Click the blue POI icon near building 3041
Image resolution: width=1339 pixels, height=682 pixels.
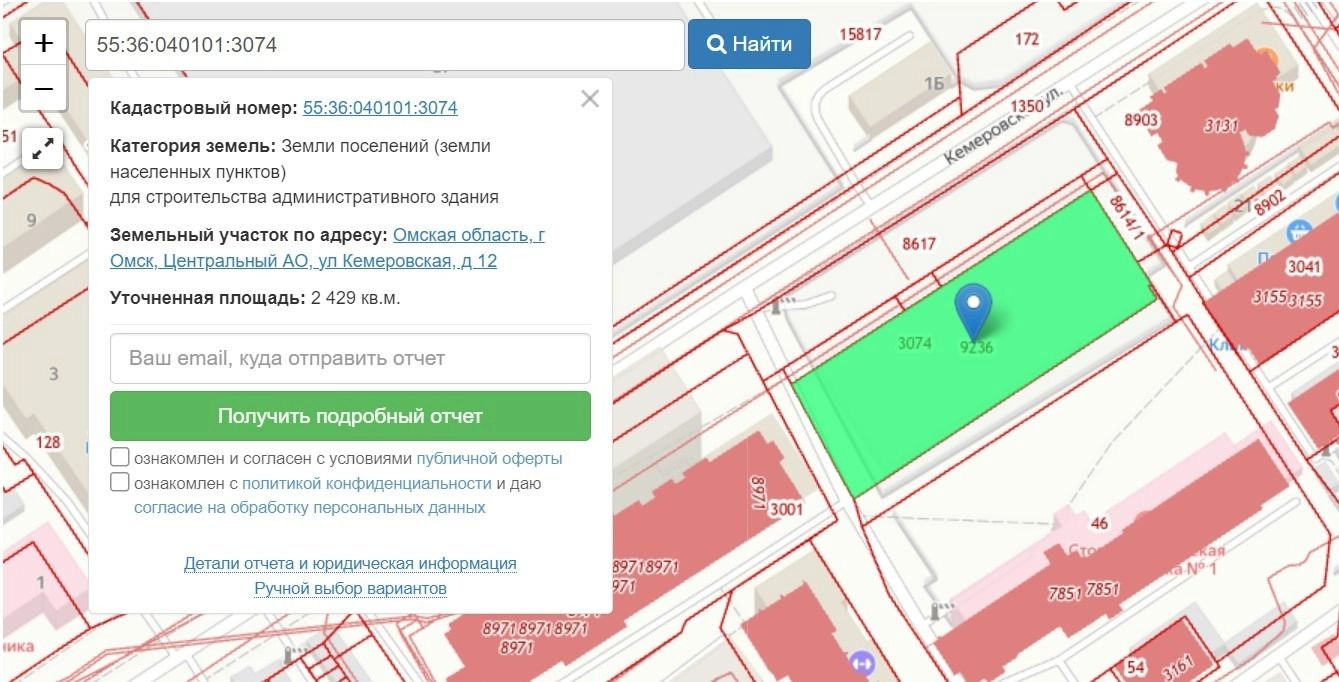[x=1300, y=230]
